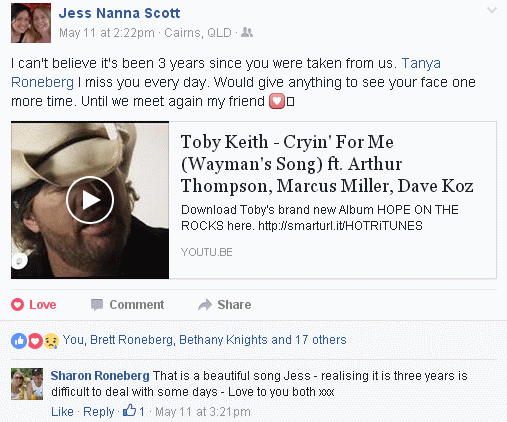Click Sharon Roneberg's avatar thumbnail
This screenshot has width=507, height=422.
27,384
